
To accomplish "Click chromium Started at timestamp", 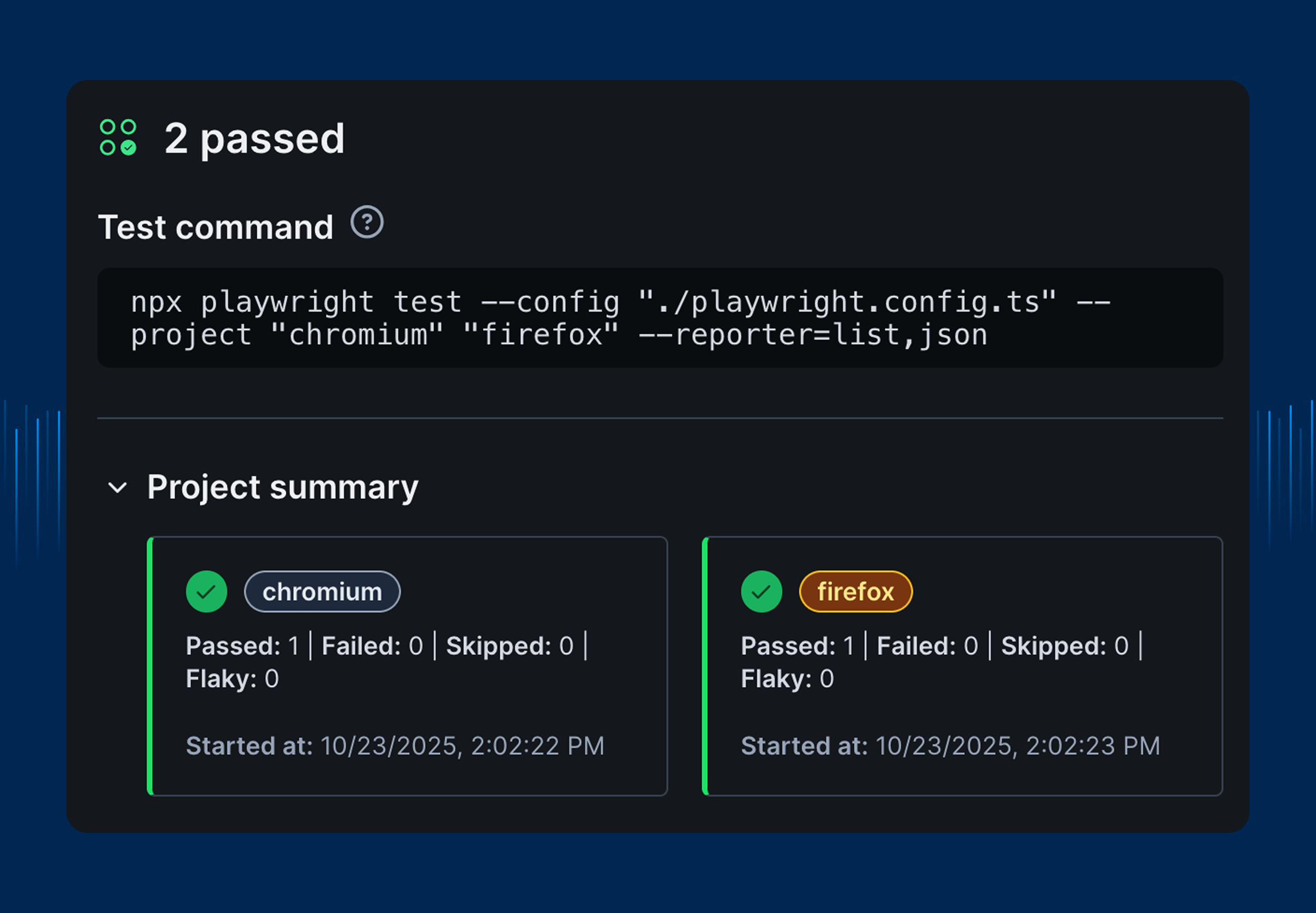I will click(x=395, y=746).
